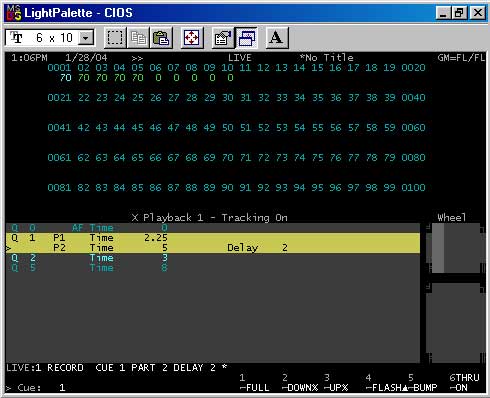Click the *No Title show name
Image resolution: width=490 pixels, height=398 pixels.
coord(326,58)
